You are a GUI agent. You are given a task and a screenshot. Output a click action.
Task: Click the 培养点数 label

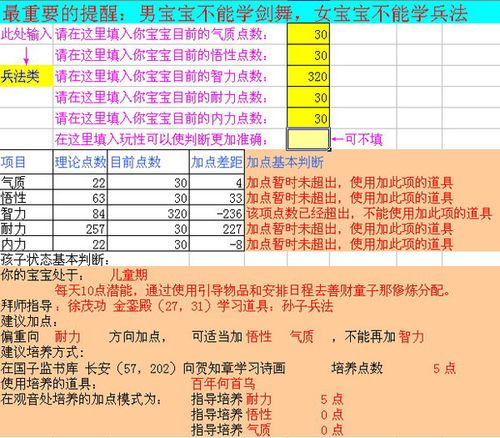[357, 368]
